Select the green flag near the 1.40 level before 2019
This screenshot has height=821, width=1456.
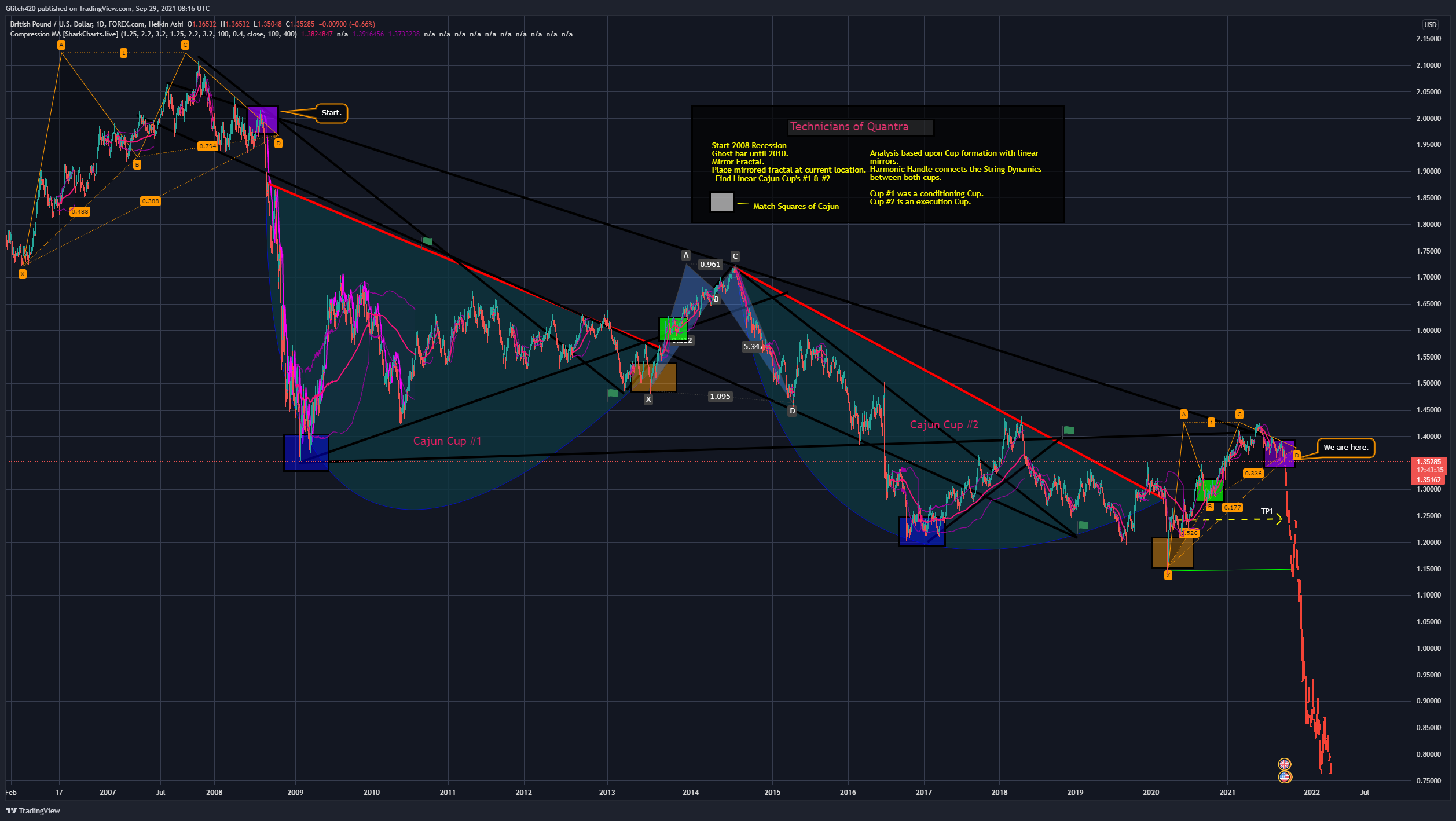click(x=1068, y=430)
